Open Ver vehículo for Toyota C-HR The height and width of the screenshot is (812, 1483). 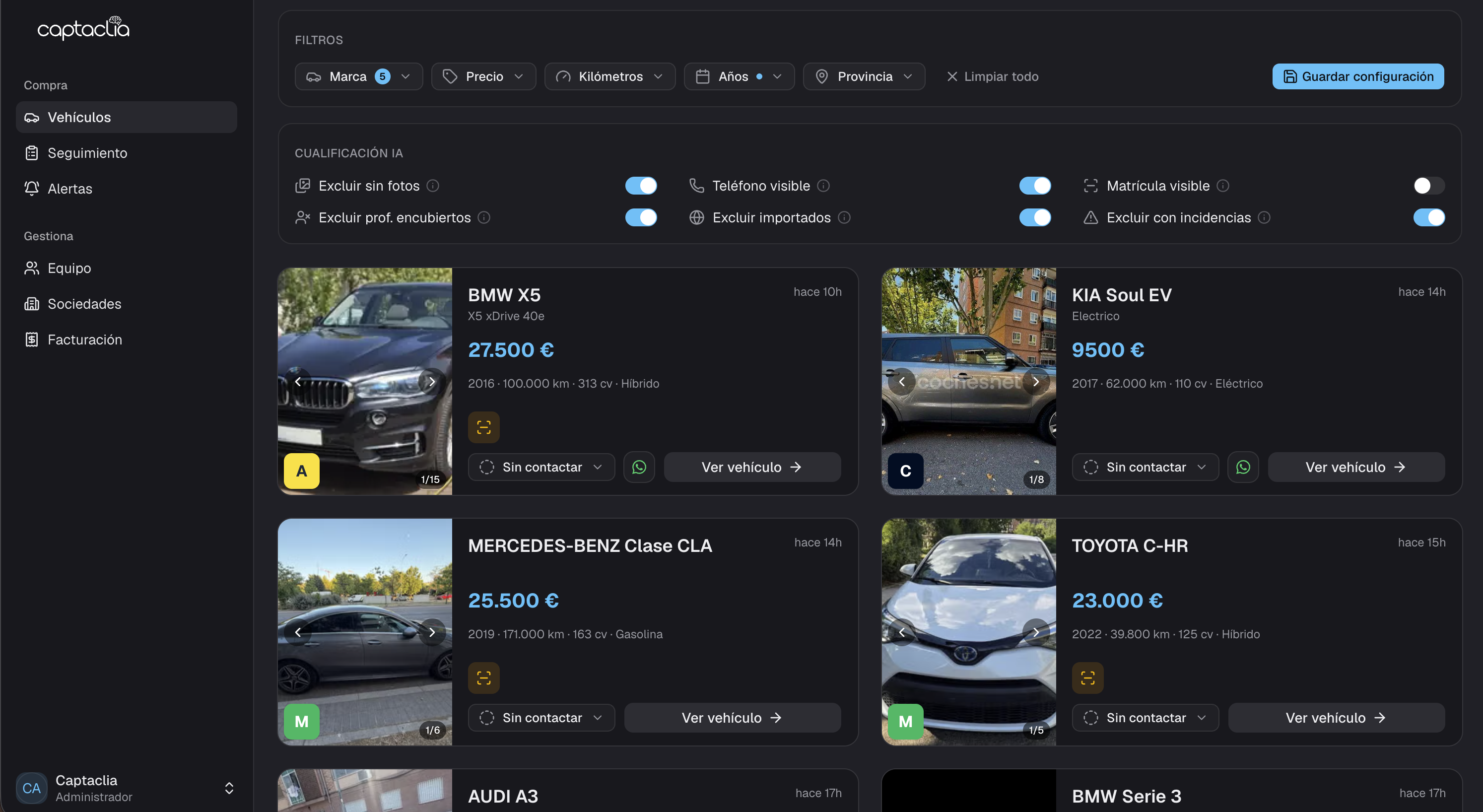coord(1336,718)
